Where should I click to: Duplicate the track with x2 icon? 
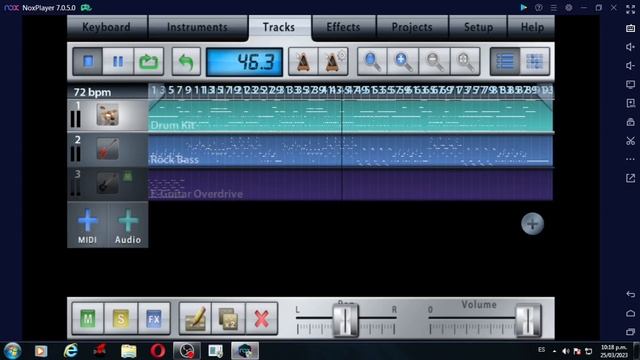228,319
